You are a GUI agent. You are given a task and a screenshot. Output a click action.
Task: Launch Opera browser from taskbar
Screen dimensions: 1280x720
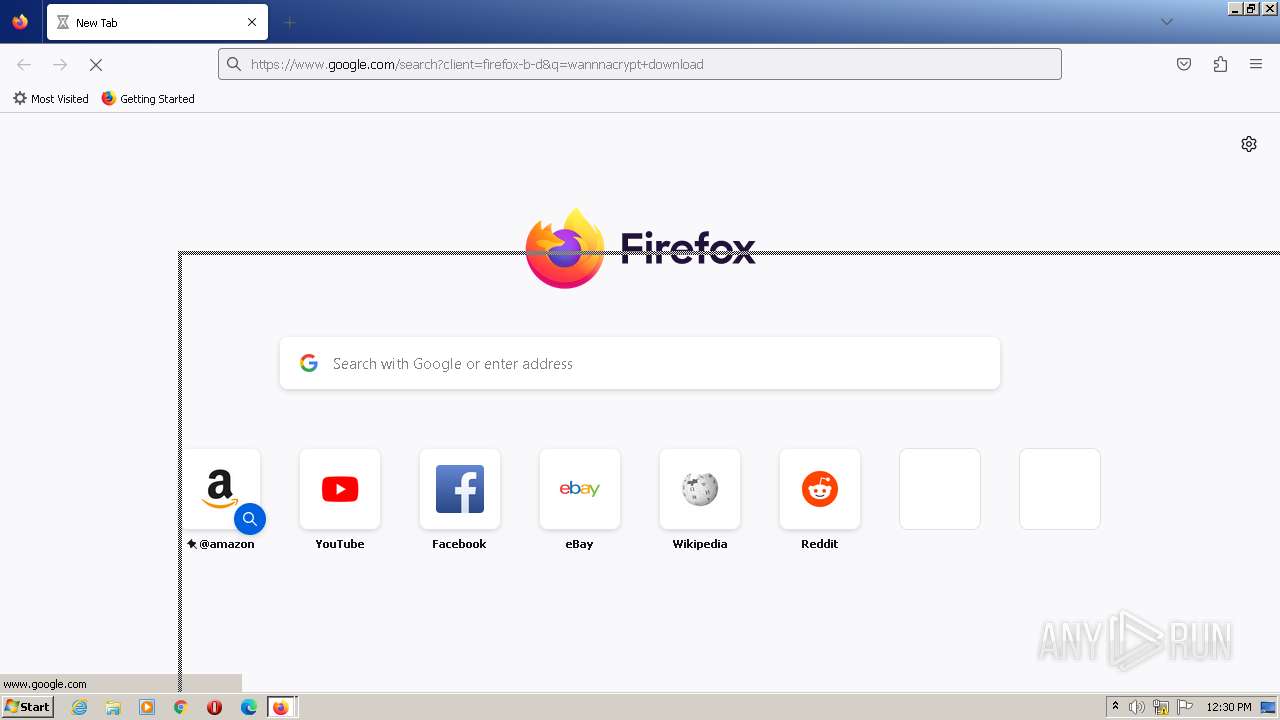click(214, 707)
